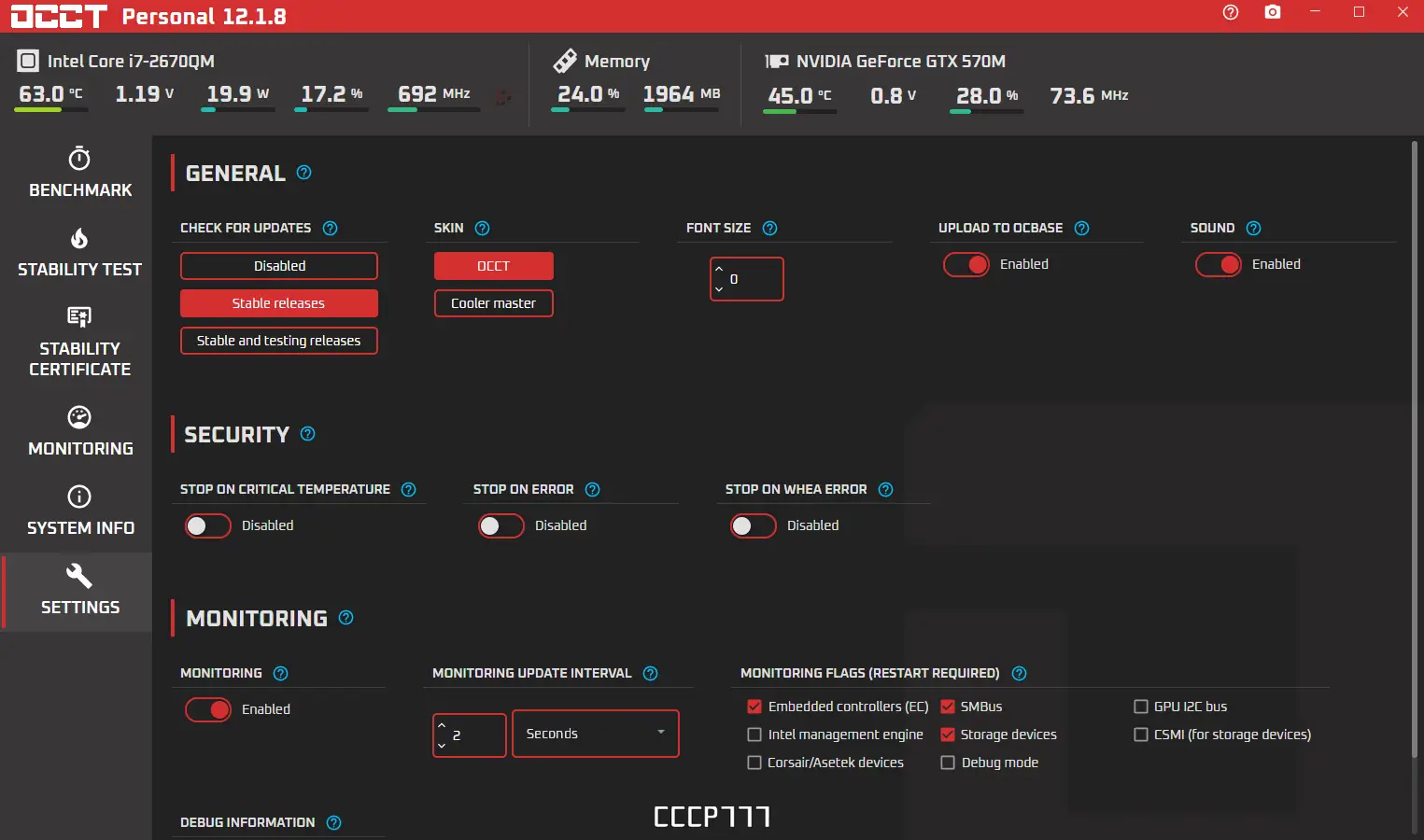The image size is (1424, 840).
Task: Click the CPU frequency 692 MHz reading
Action: click(434, 94)
